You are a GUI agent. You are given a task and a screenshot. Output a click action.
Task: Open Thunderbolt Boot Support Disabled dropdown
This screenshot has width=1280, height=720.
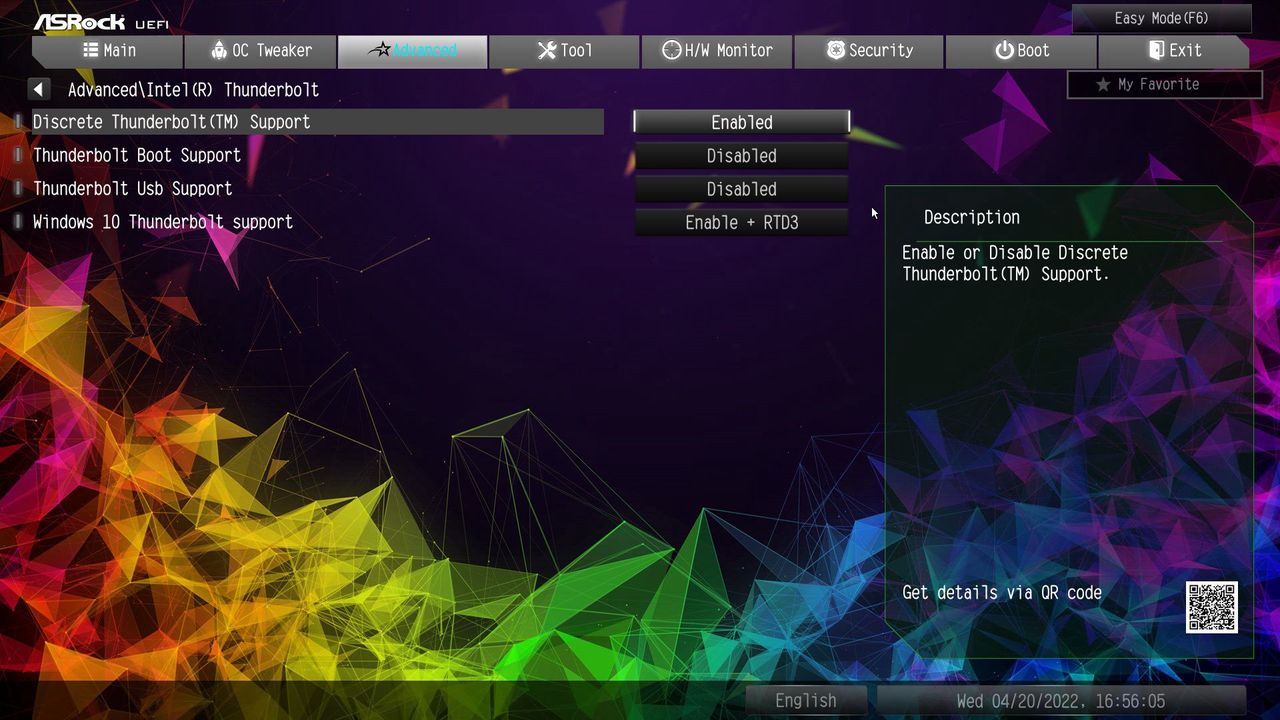click(742, 156)
